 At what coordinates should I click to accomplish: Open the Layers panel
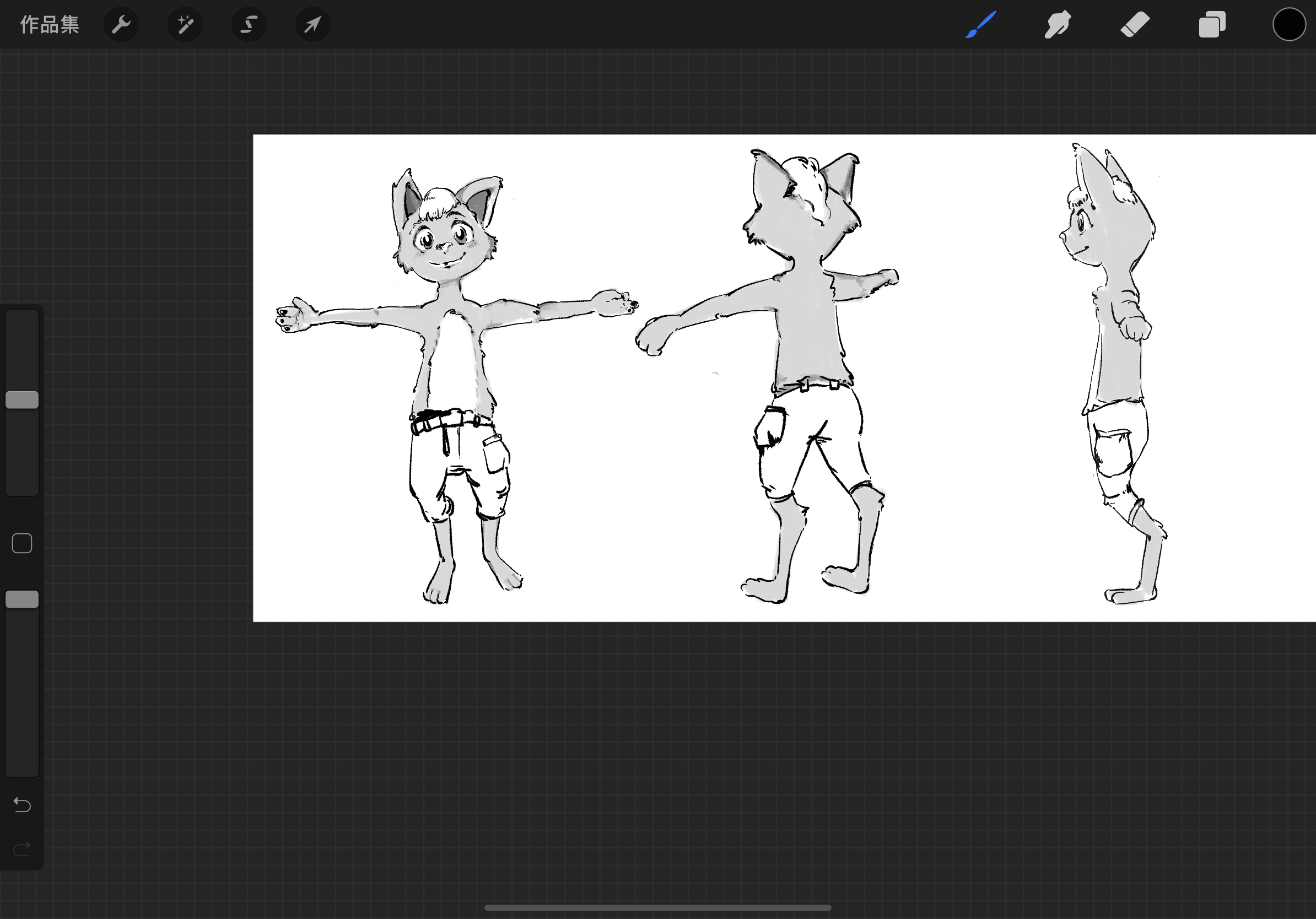1212,25
